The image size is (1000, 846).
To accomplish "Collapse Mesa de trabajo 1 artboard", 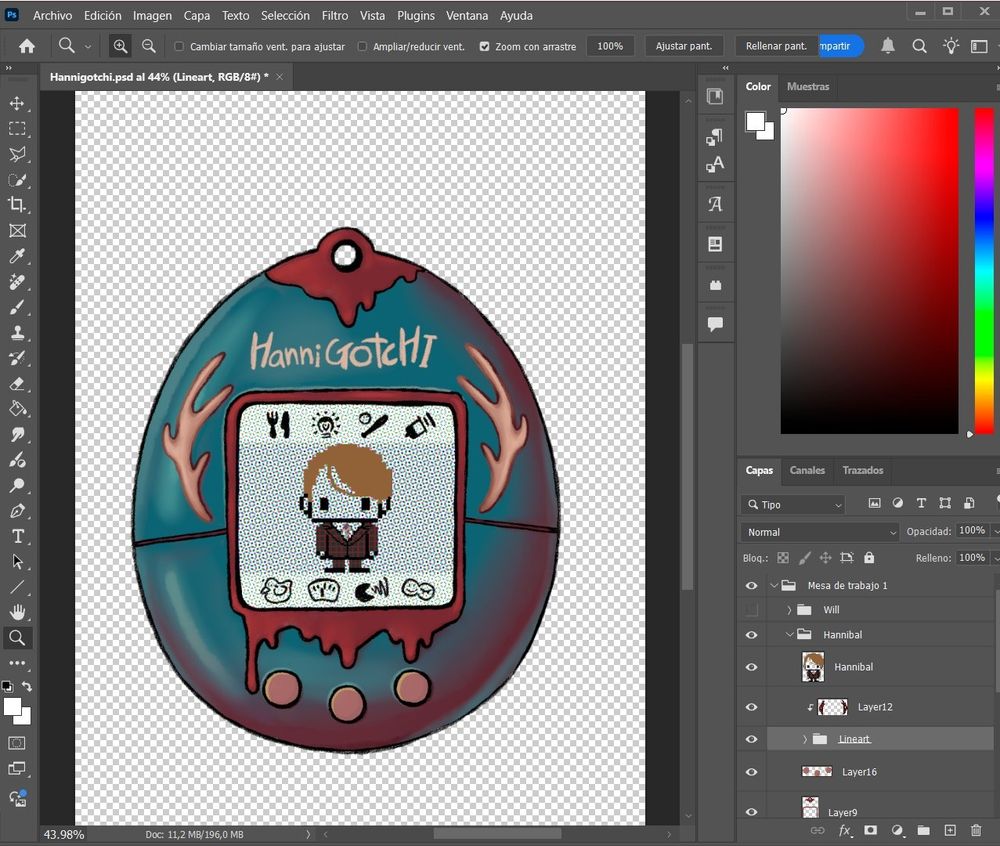I will (x=774, y=585).
